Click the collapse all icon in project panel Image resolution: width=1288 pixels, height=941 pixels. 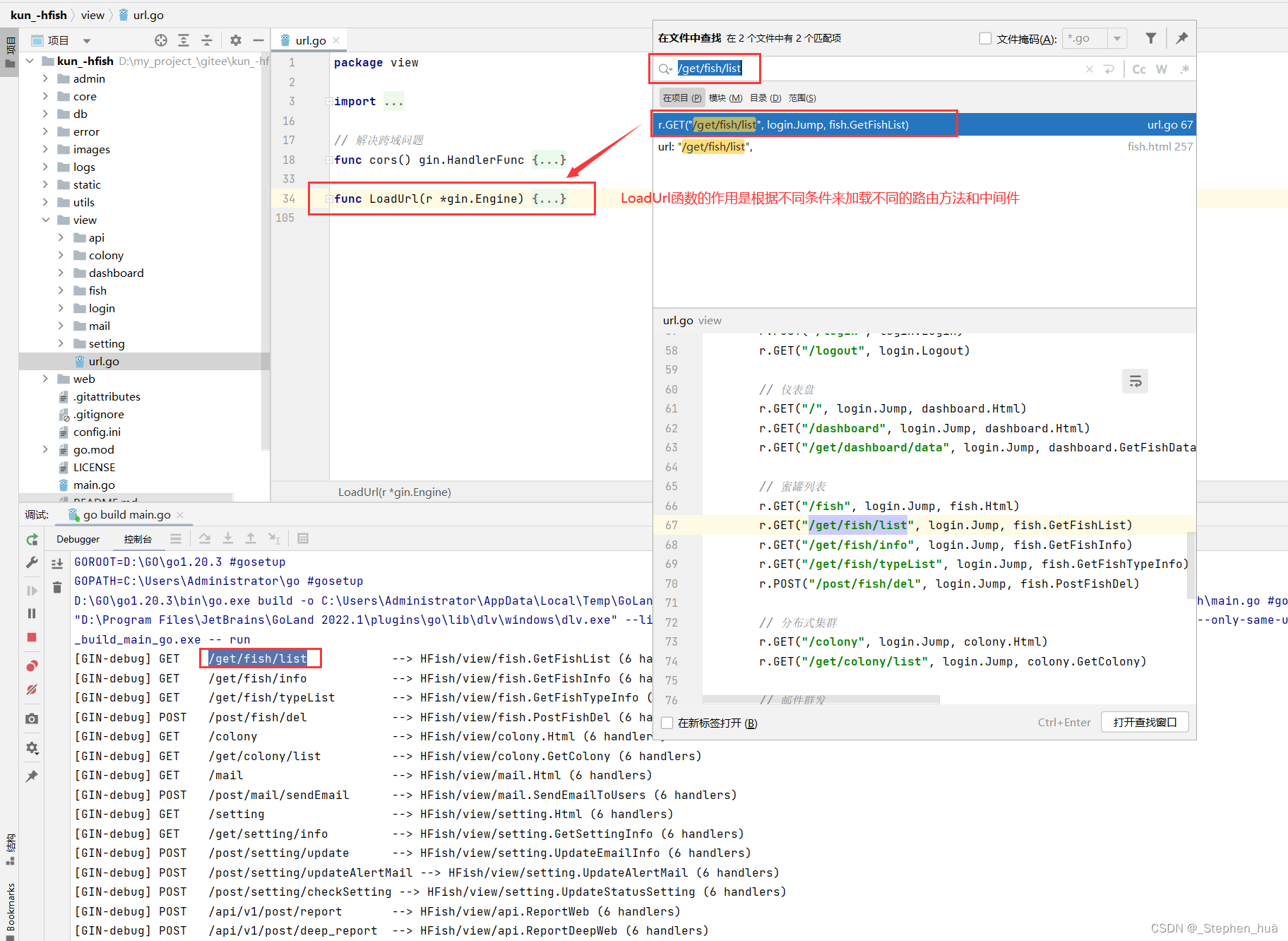(x=207, y=40)
